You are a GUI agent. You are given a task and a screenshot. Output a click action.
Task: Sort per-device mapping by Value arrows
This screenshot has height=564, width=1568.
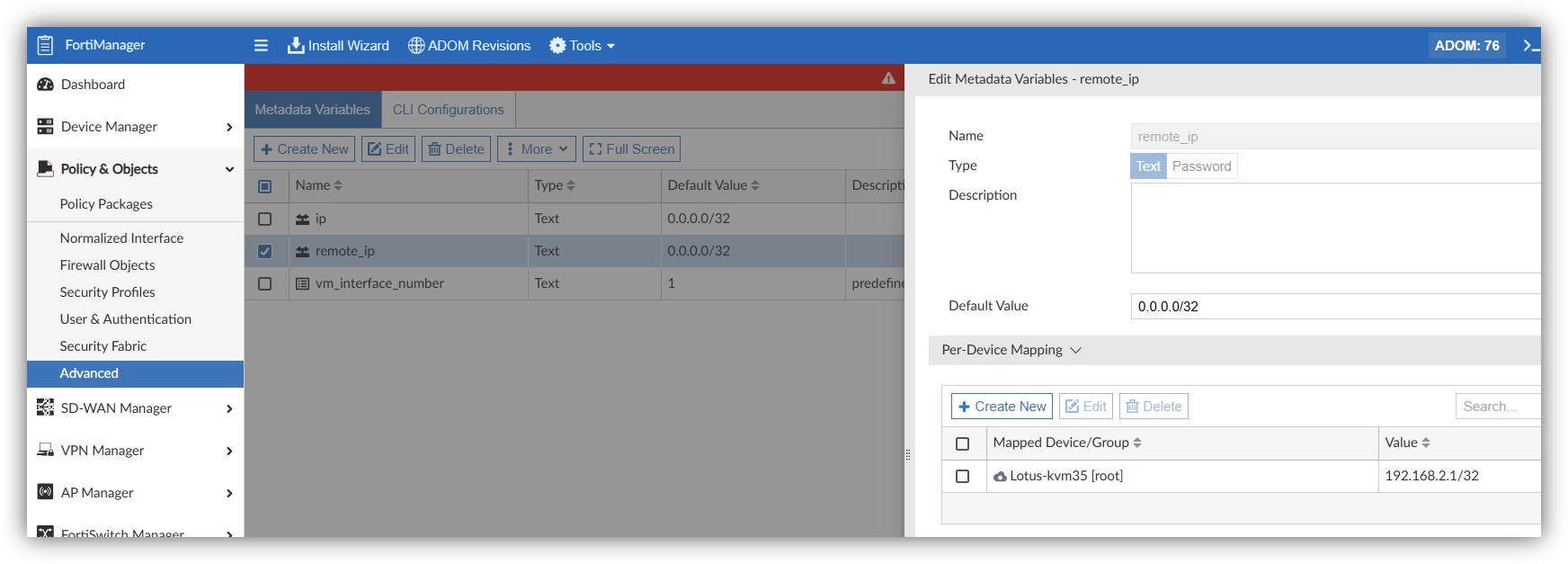point(1426,443)
